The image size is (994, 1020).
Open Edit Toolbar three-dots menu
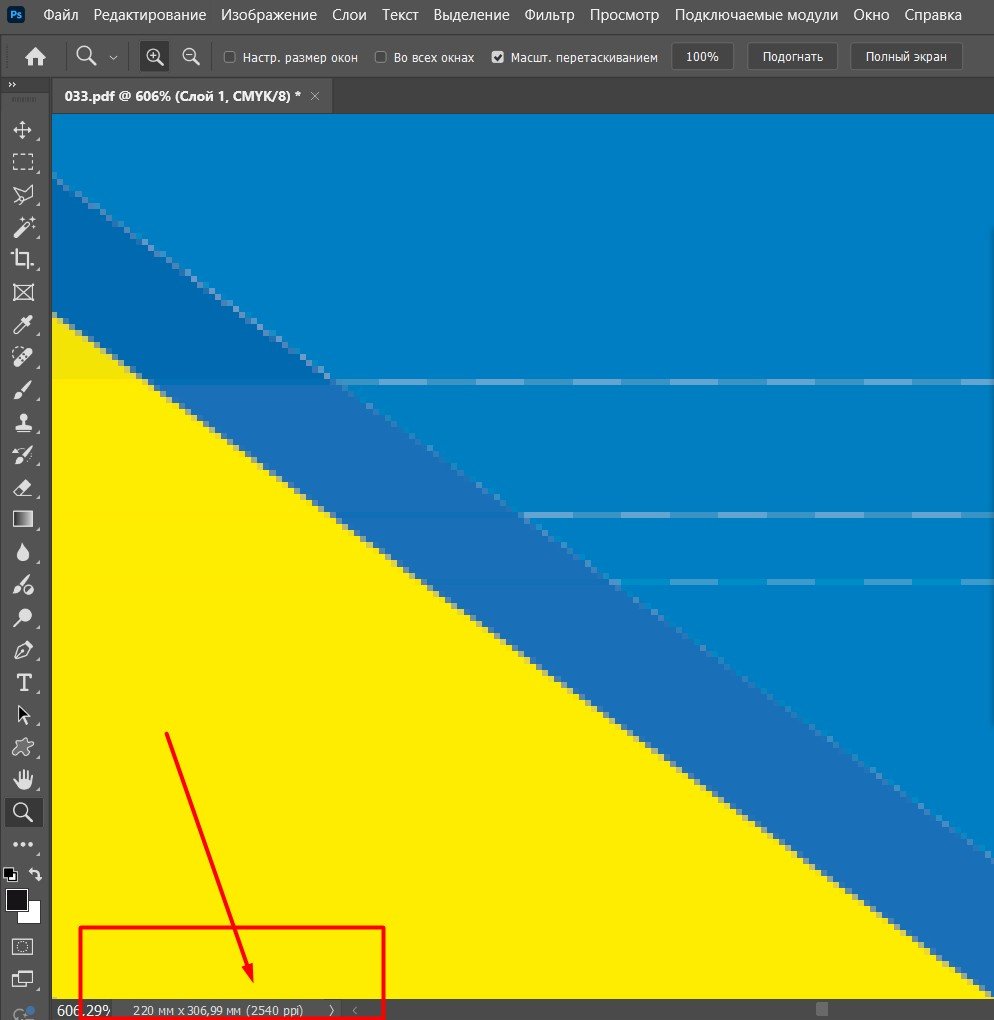[x=23, y=844]
